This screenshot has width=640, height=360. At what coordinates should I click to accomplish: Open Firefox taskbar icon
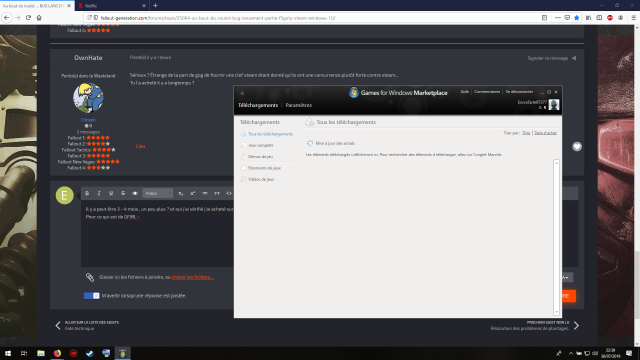pos(57,353)
